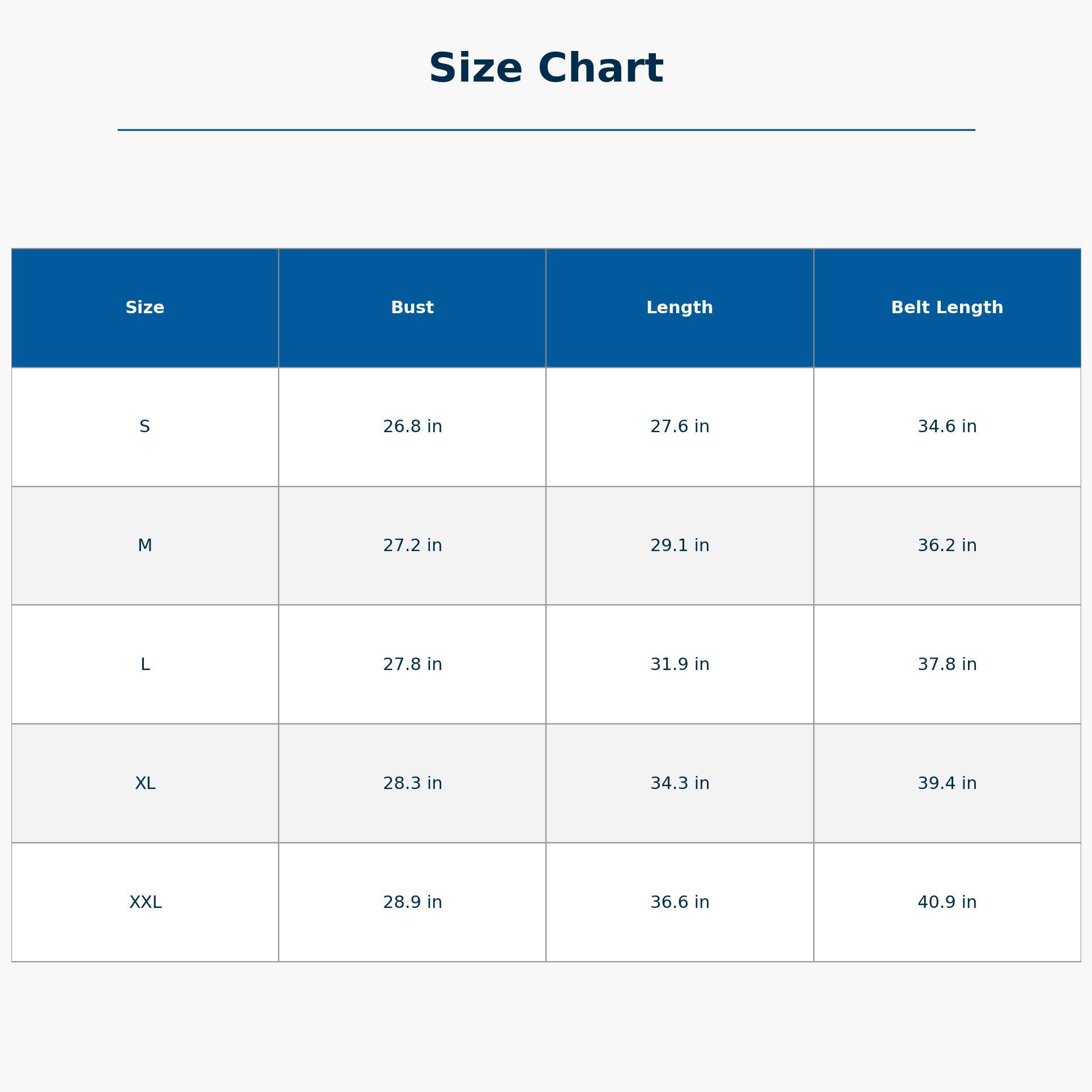Click the 26.8 in bust cell

pos(412,426)
